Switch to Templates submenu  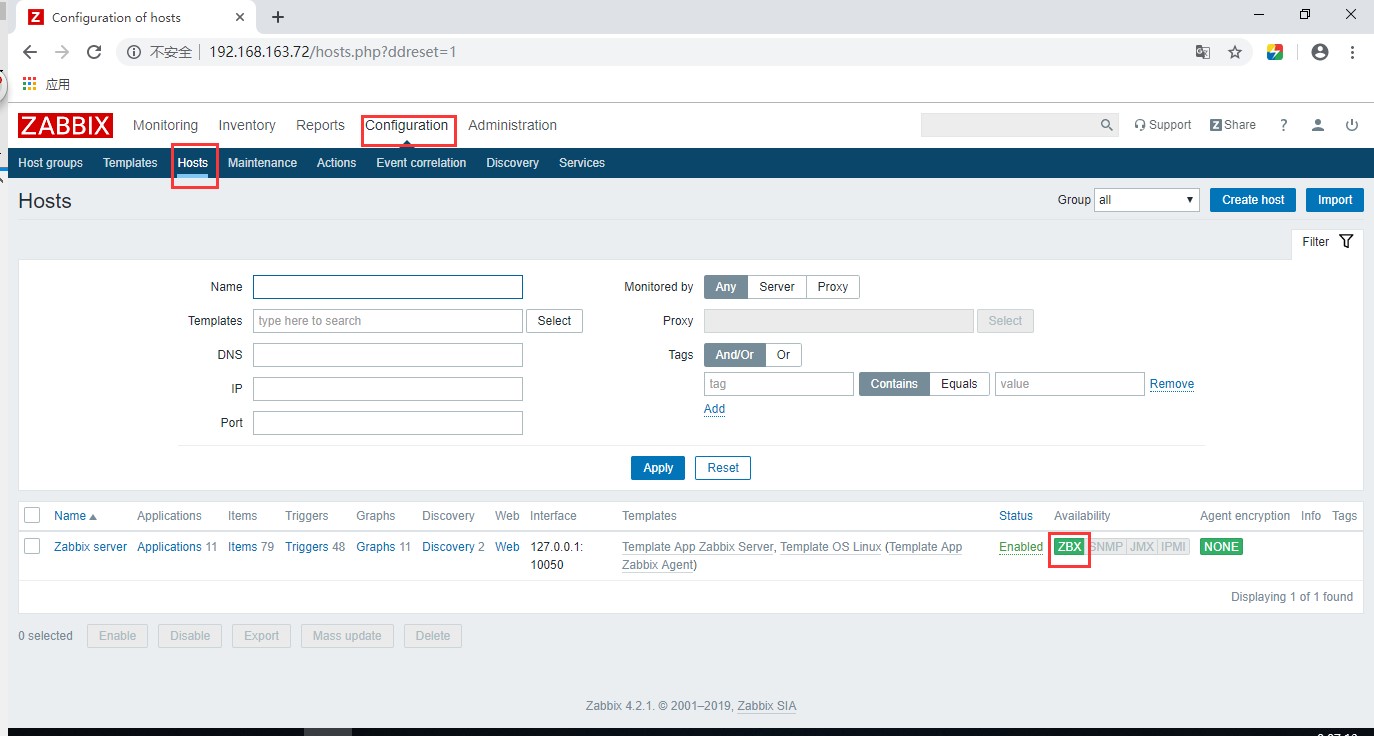130,163
